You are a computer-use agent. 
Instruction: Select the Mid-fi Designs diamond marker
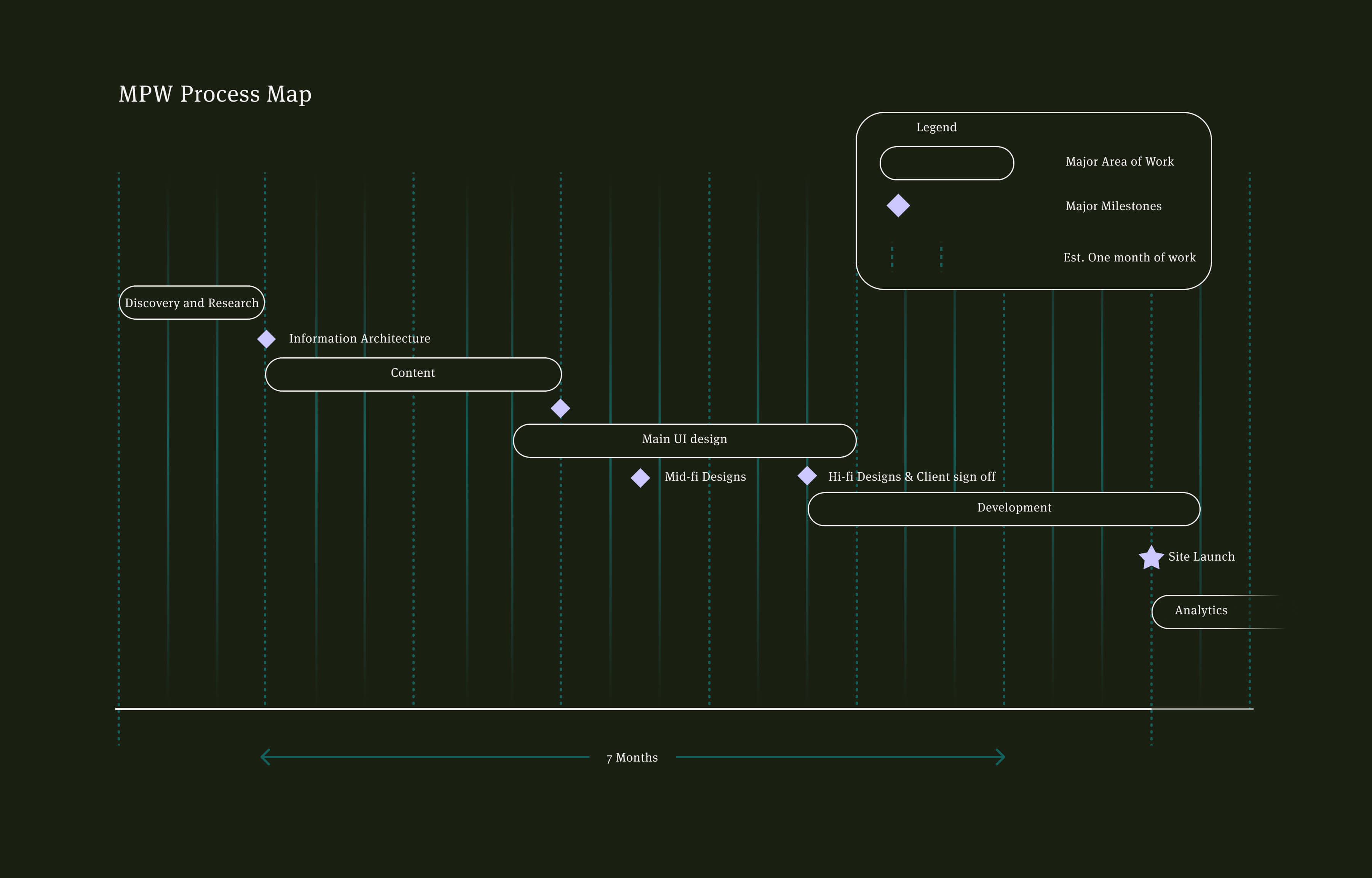640,478
